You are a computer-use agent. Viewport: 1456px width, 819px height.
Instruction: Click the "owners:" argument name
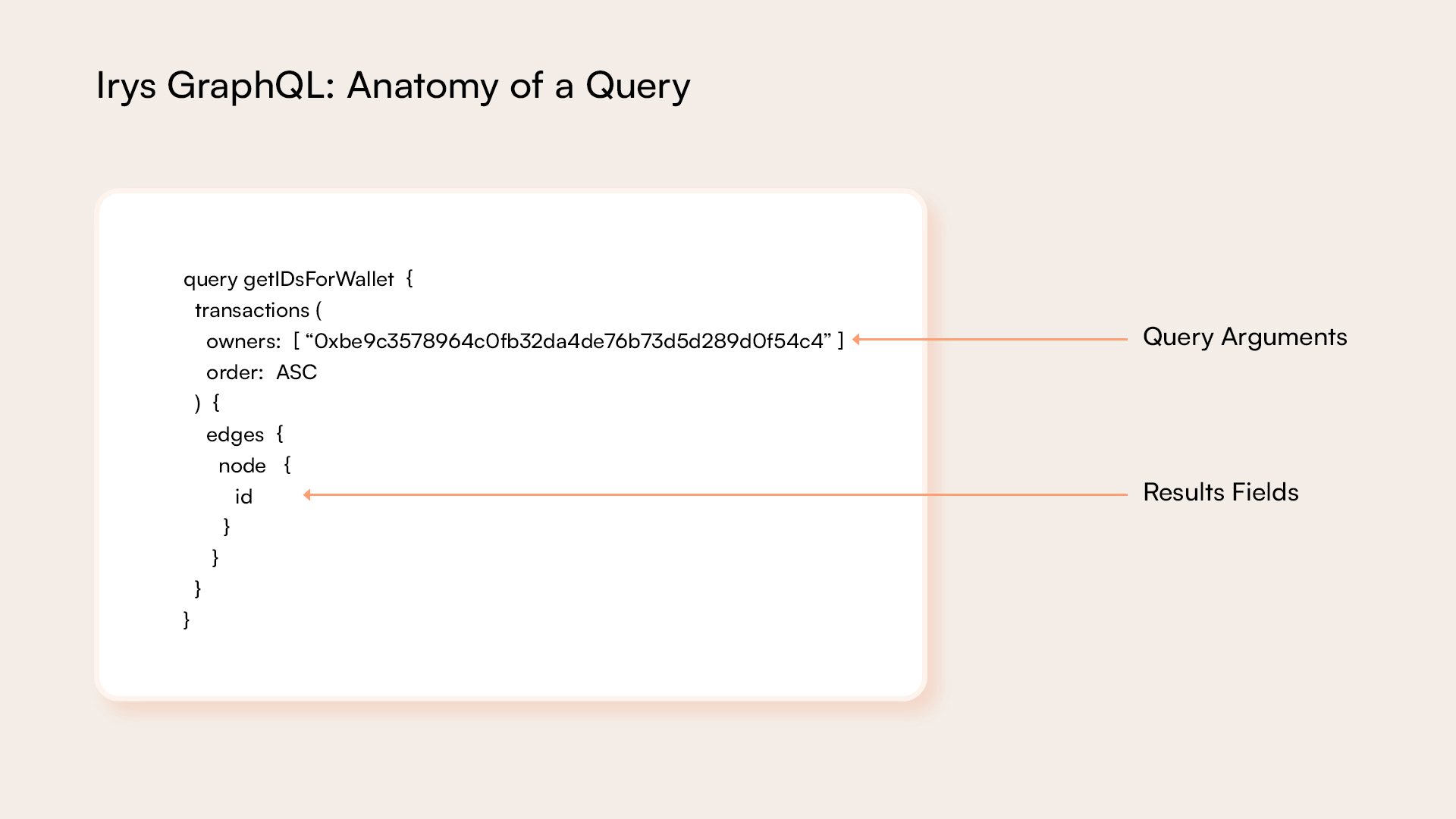[x=243, y=341]
